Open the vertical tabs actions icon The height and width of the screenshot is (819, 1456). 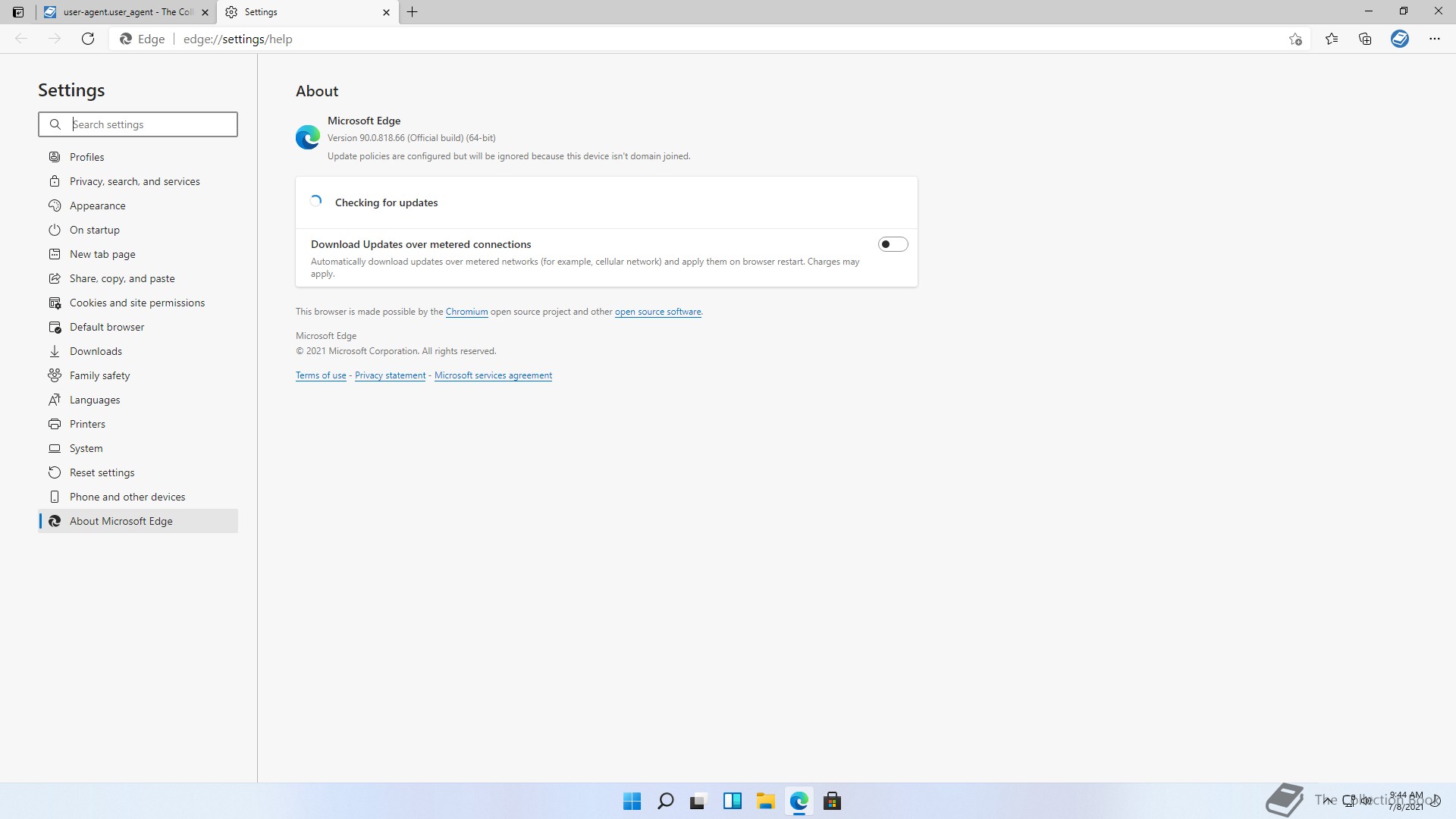point(18,12)
